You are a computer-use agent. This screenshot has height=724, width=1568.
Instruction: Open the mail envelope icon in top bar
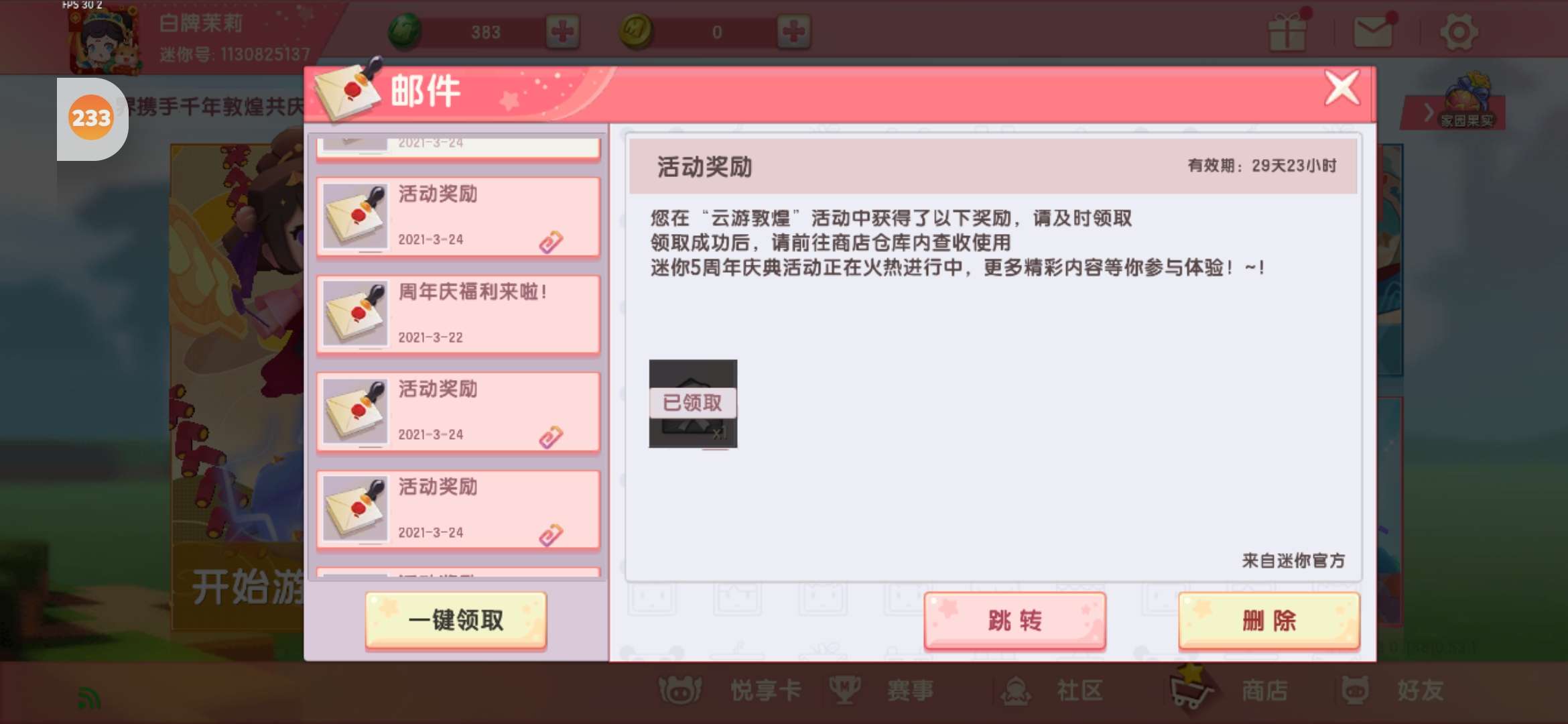tap(1374, 32)
